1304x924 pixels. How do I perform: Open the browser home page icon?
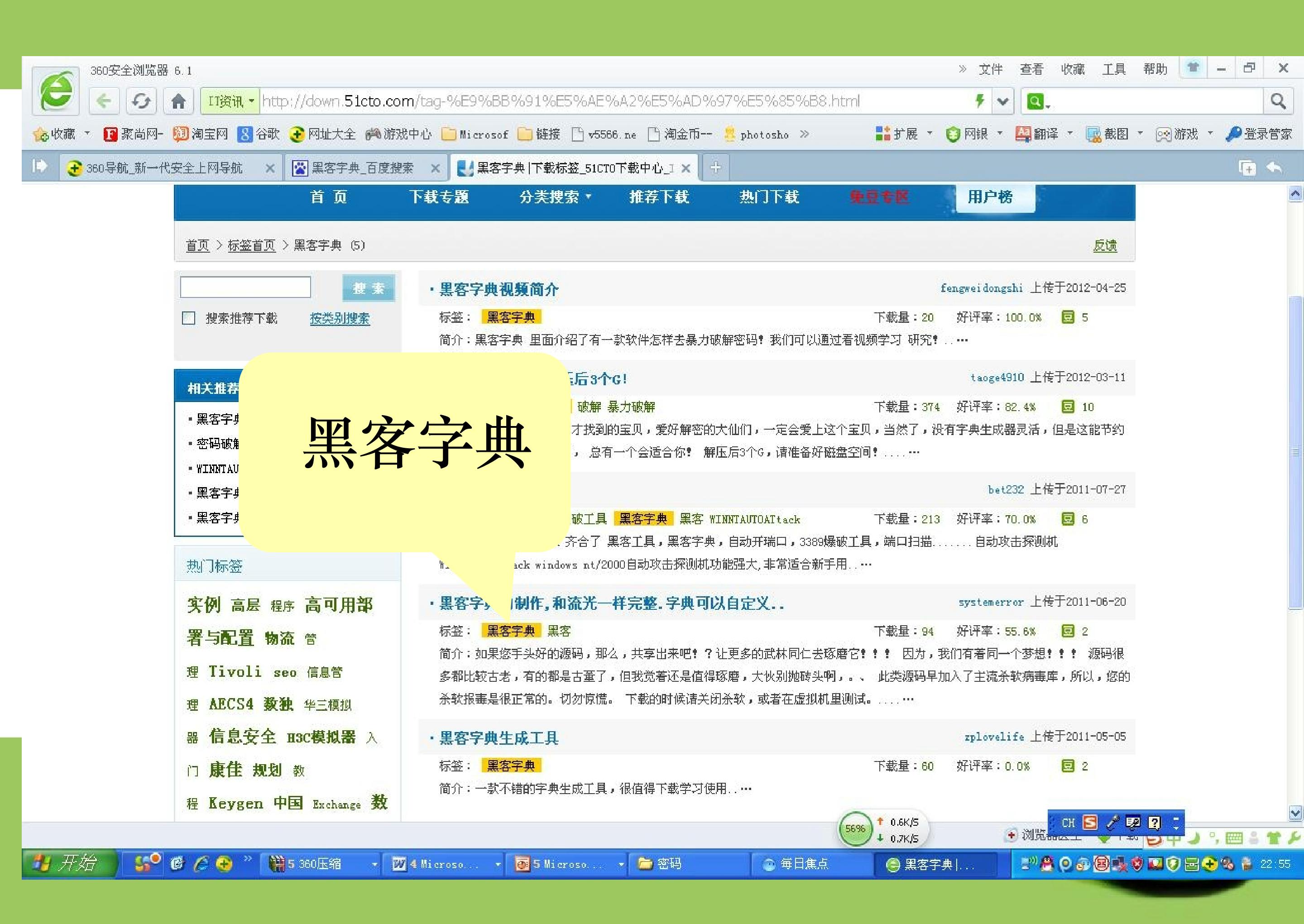point(178,101)
